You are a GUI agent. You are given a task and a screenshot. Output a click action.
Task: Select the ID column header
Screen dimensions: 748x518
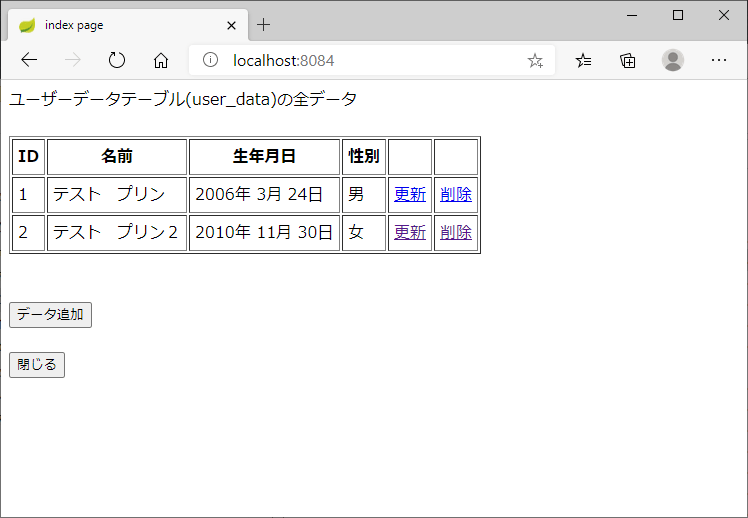pos(29,156)
